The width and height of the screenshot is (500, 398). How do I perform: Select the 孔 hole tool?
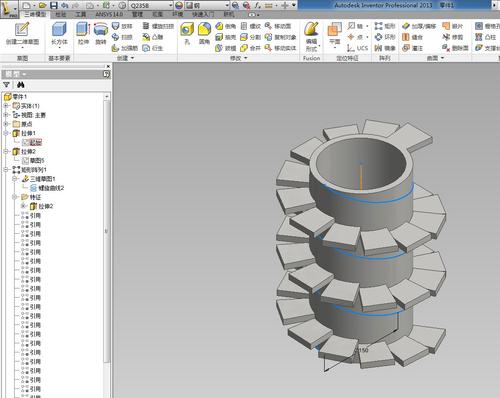(x=187, y=33)
